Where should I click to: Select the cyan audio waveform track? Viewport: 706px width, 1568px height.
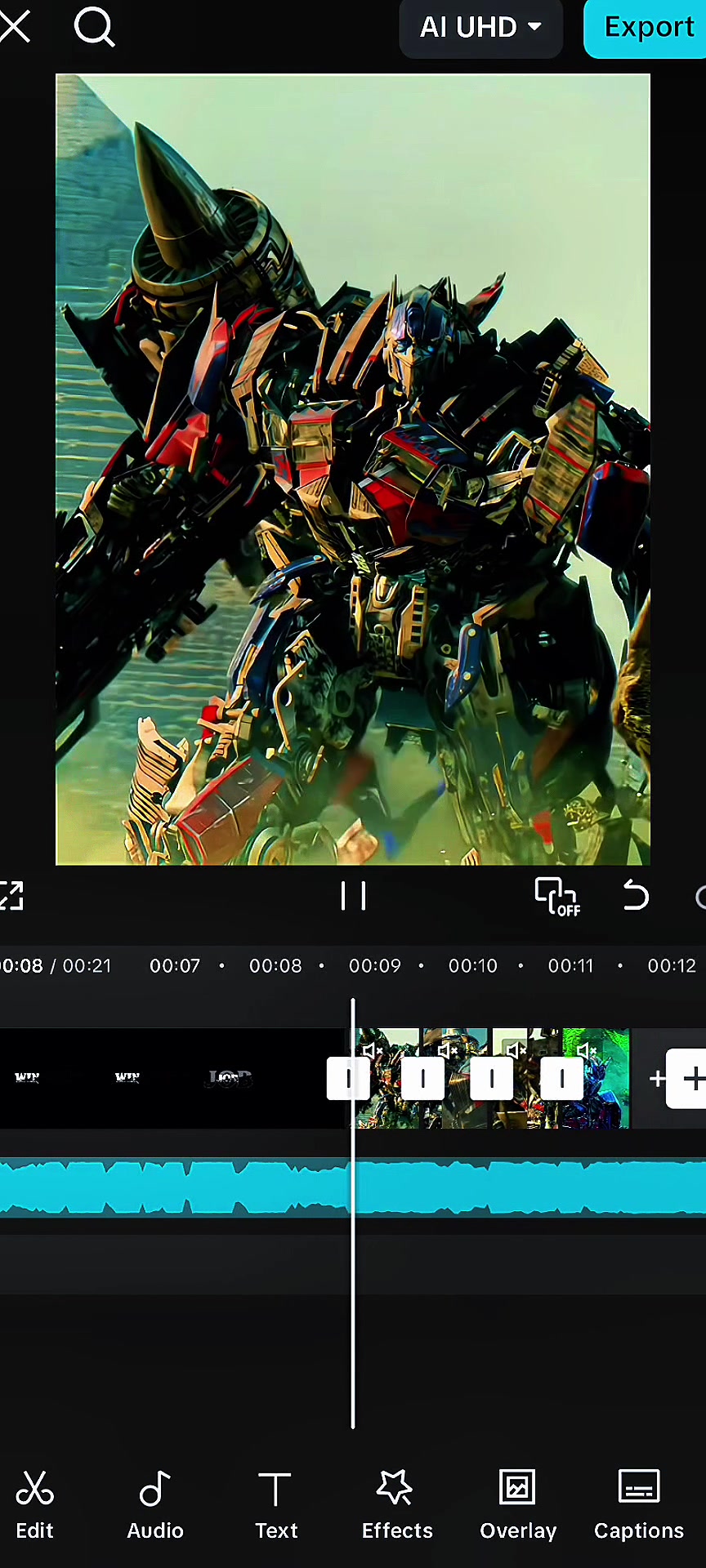tap(353, 1187)
